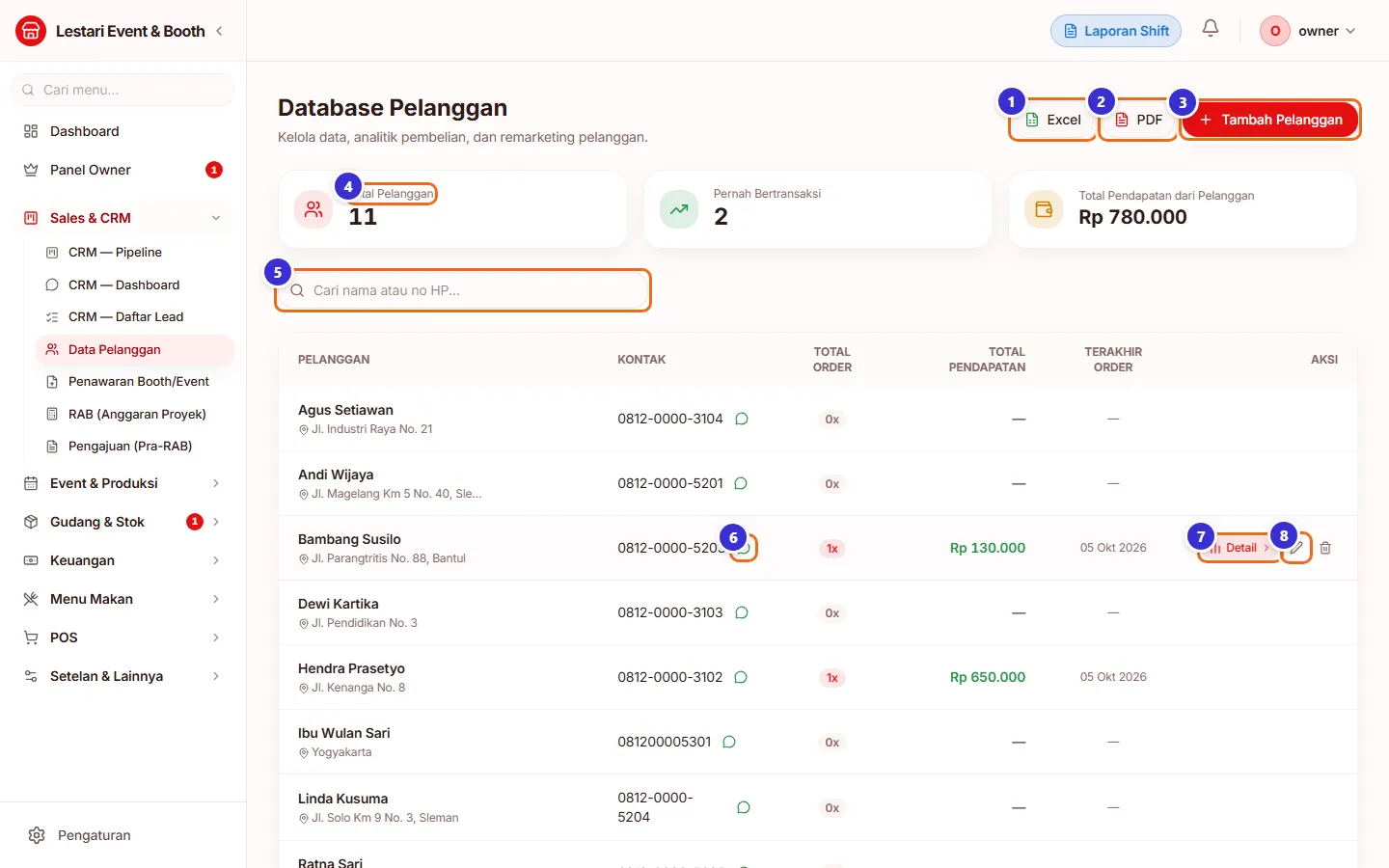Click the owner avatar circle
Viewport: 1389px width, 868px height.
[1275, 31]
